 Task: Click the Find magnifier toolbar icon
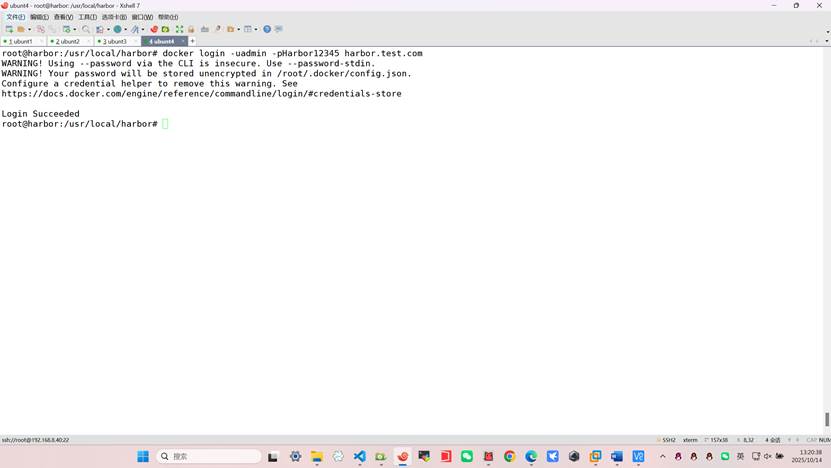(86, 29)
